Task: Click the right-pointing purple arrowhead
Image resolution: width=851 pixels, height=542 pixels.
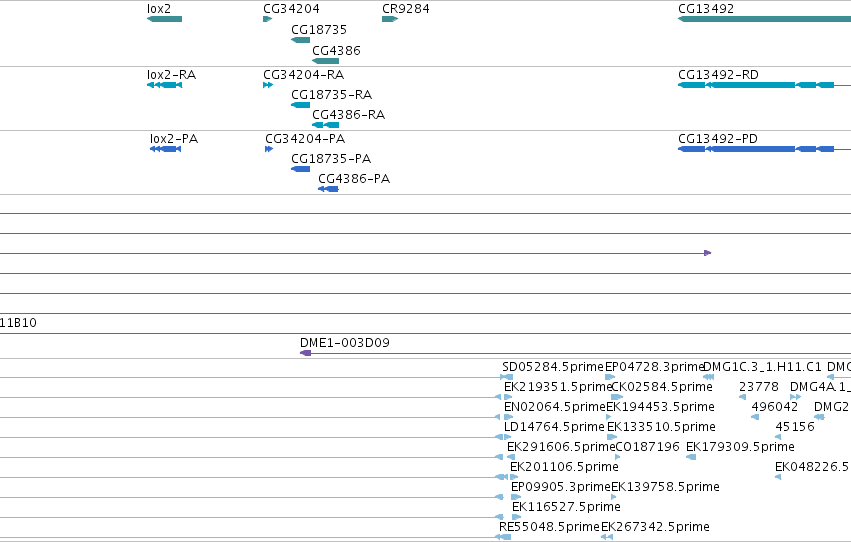Action: coord(708,253)
